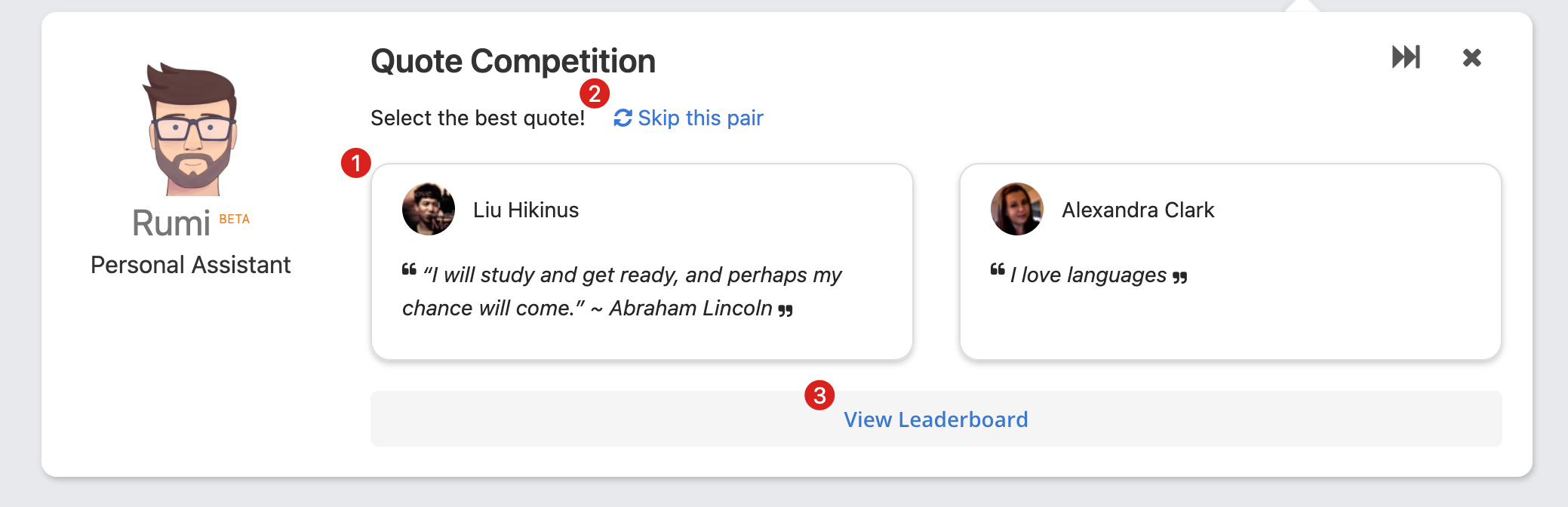Close the Quote Competition dialog
Screen dimensions: 1568x507
pyautogui.click(x=1471, y=57)
